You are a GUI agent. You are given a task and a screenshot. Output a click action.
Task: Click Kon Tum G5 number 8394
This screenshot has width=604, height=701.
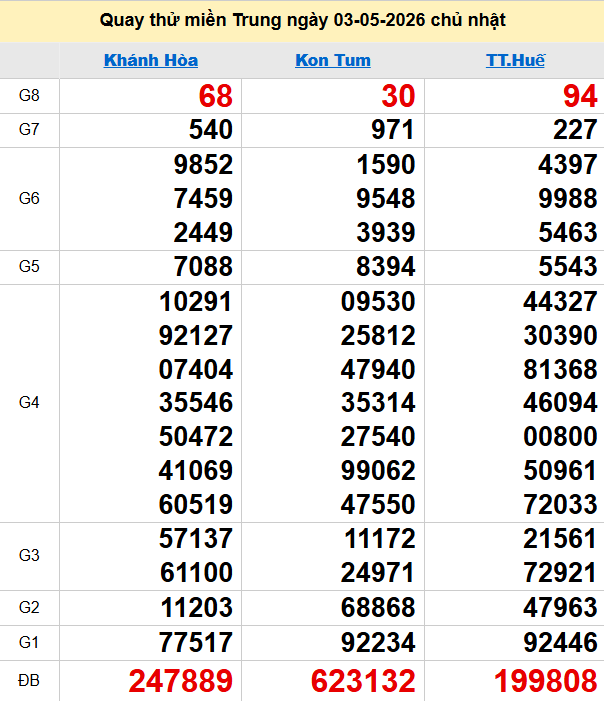(x=386, y=266)
